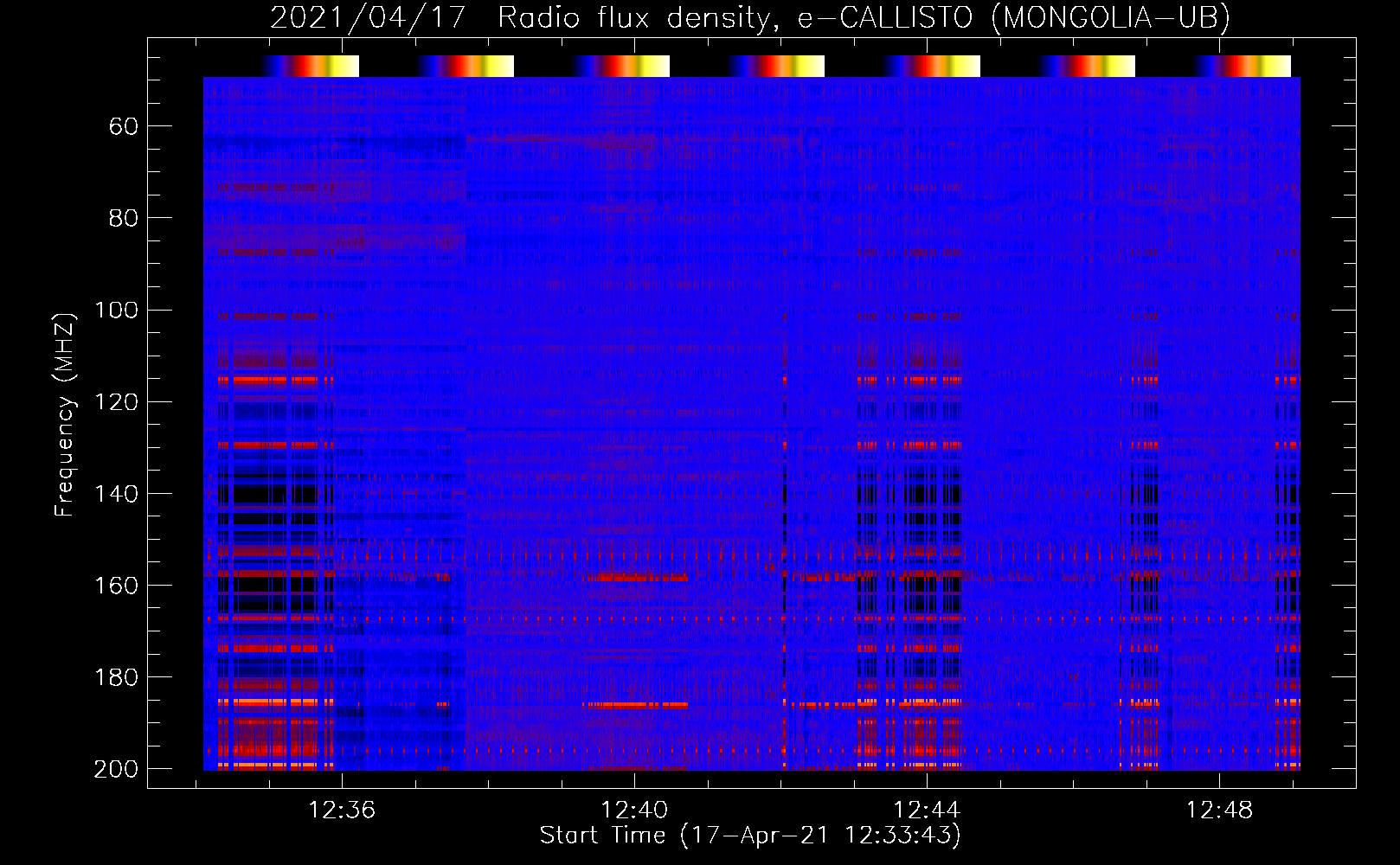The image size is (1400, 865).
Task: Click the 12:40 time tick label
Action: [x=634, y=810]
